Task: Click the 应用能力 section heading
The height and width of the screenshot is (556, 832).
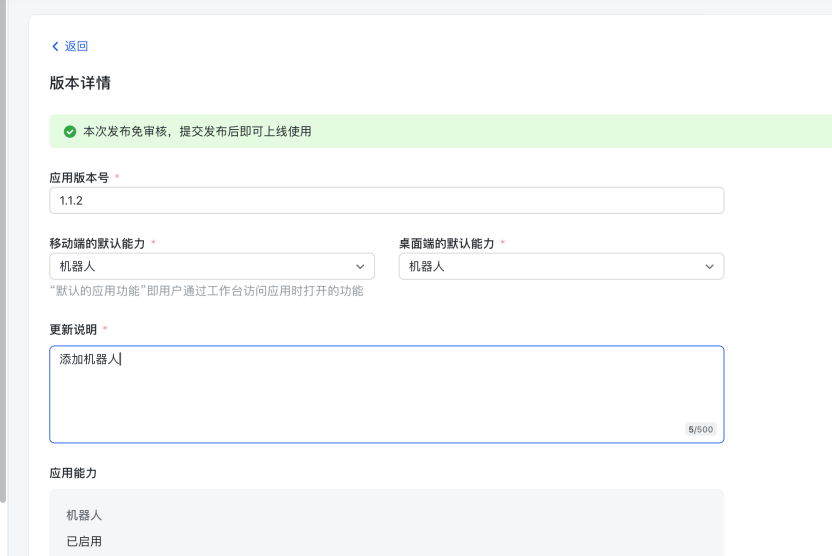Action: click(73, 472)
